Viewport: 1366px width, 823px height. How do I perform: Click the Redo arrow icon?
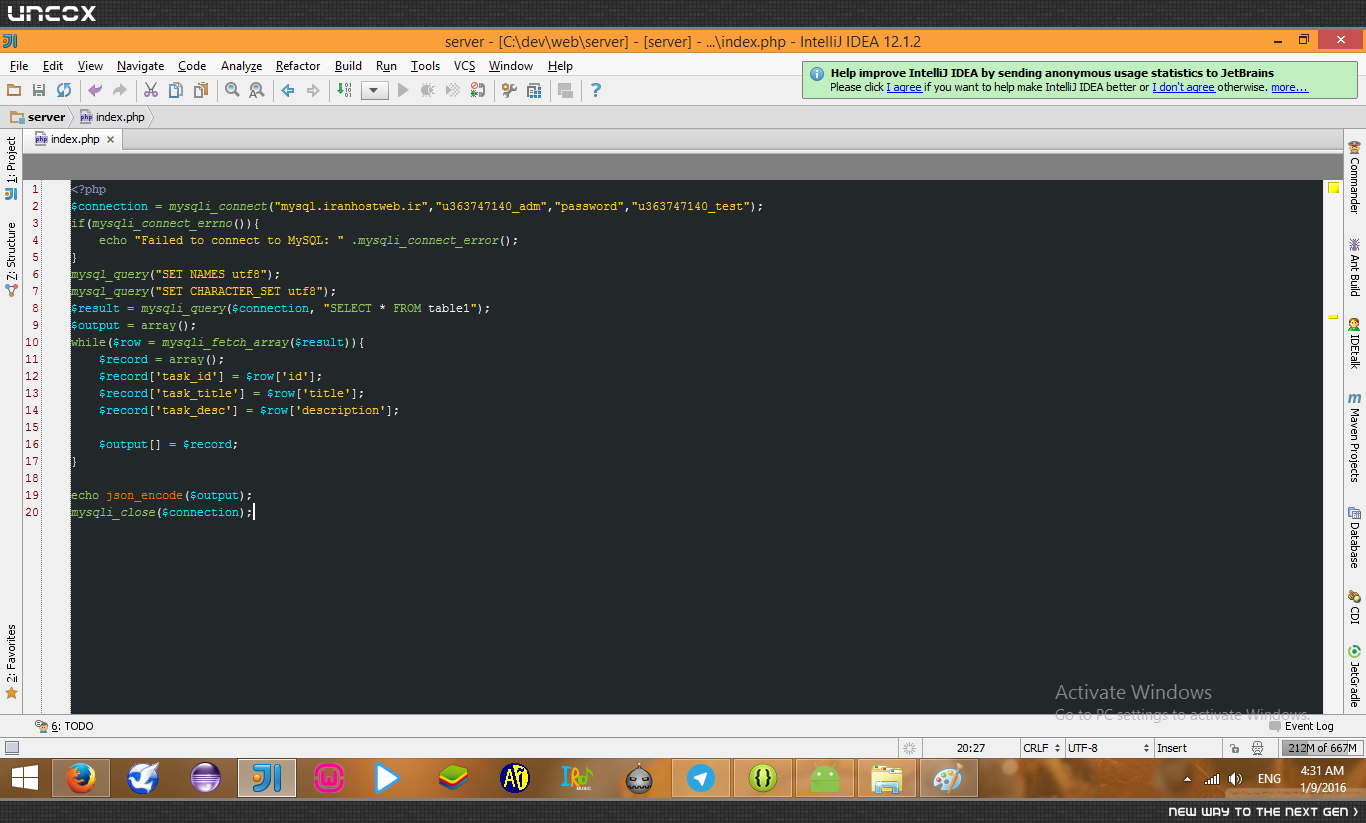[x=120, y=90]
